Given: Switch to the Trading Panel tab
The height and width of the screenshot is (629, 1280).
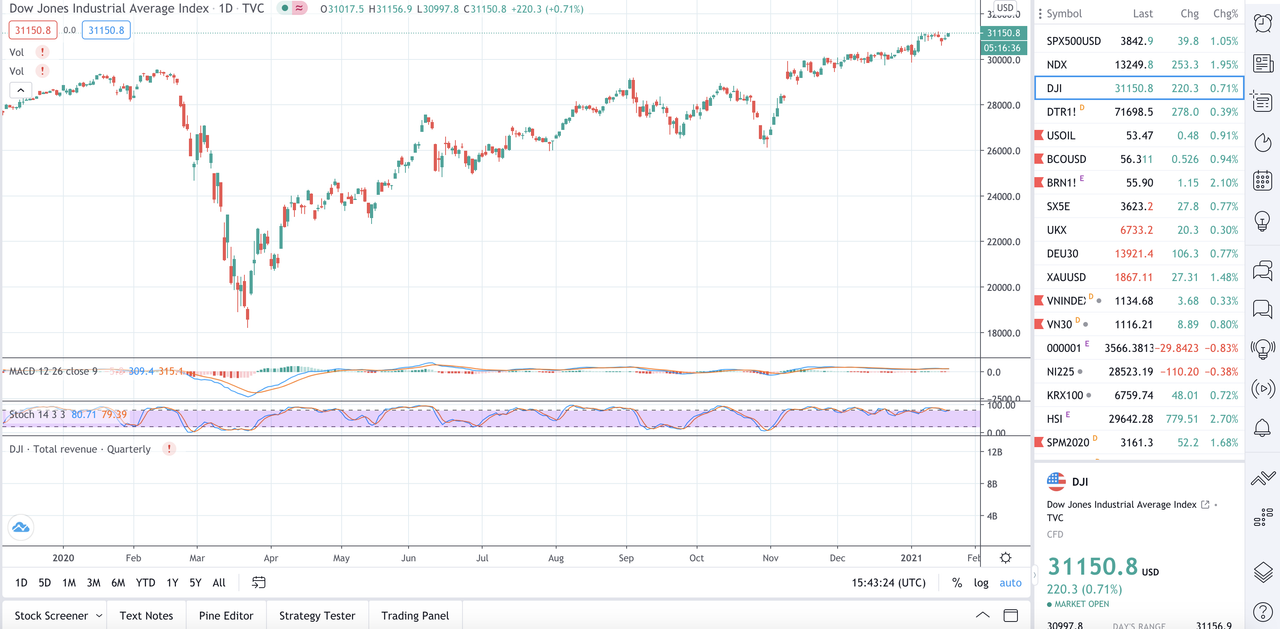Looking at the screenshot, I should [415, 616].
